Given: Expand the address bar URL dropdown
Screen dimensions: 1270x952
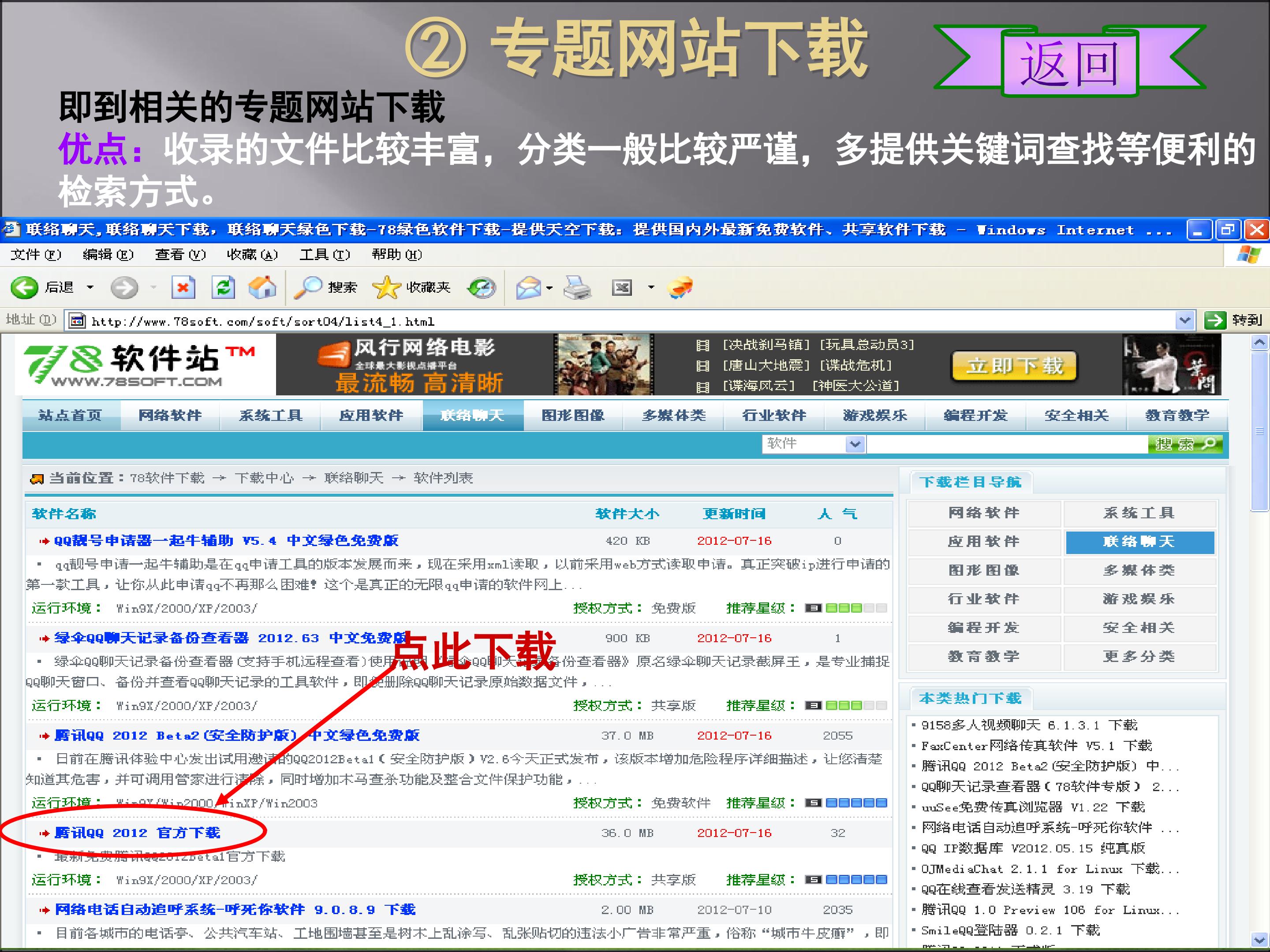Looking at the screenshot, I should pos(1184,321).
